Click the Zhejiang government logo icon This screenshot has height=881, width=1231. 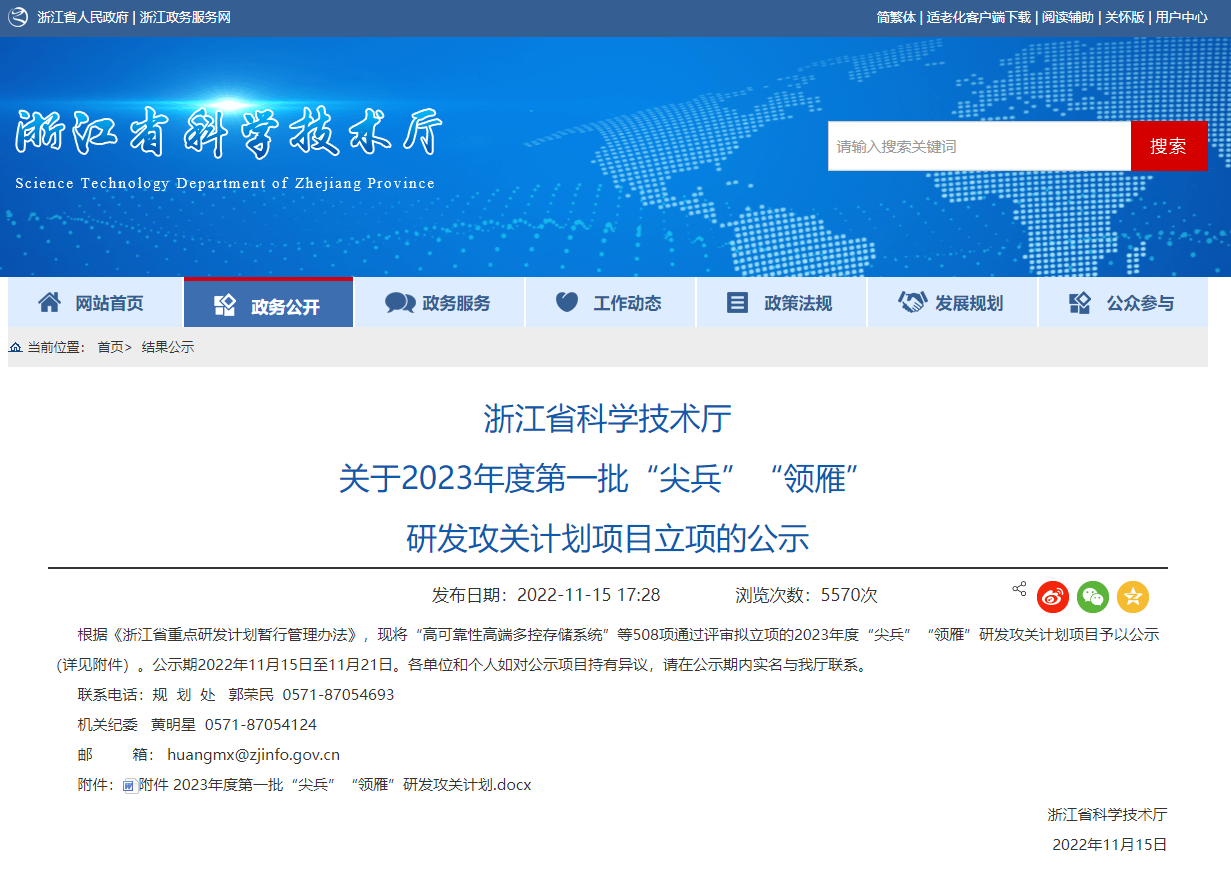coord(19,17)
